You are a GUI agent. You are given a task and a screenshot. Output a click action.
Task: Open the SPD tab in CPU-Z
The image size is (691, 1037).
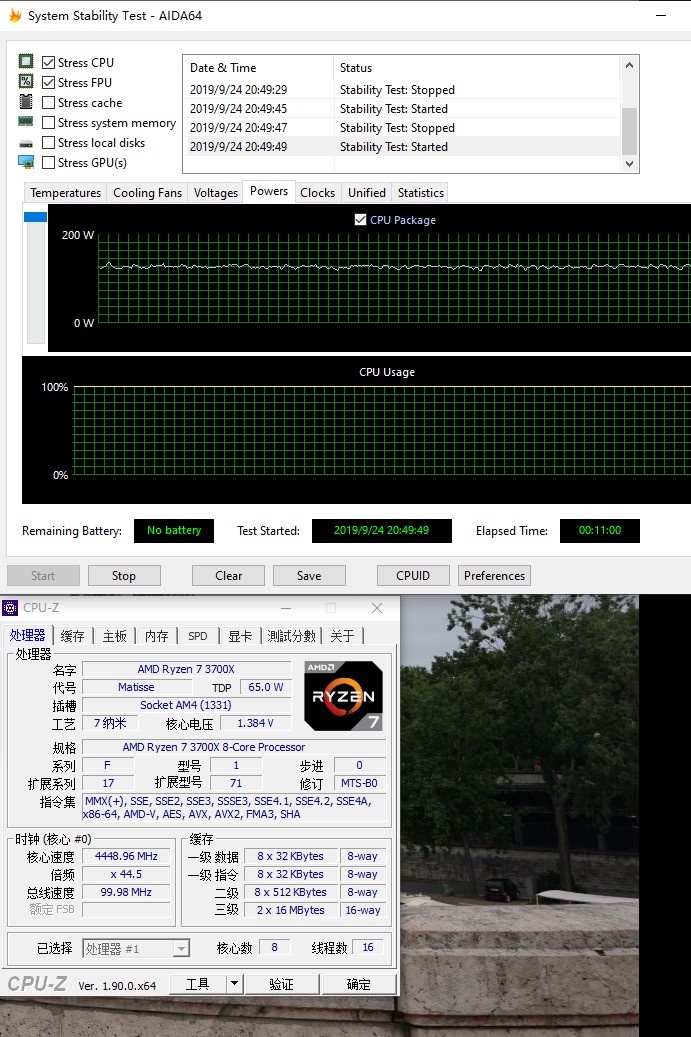tap(198, 636)
